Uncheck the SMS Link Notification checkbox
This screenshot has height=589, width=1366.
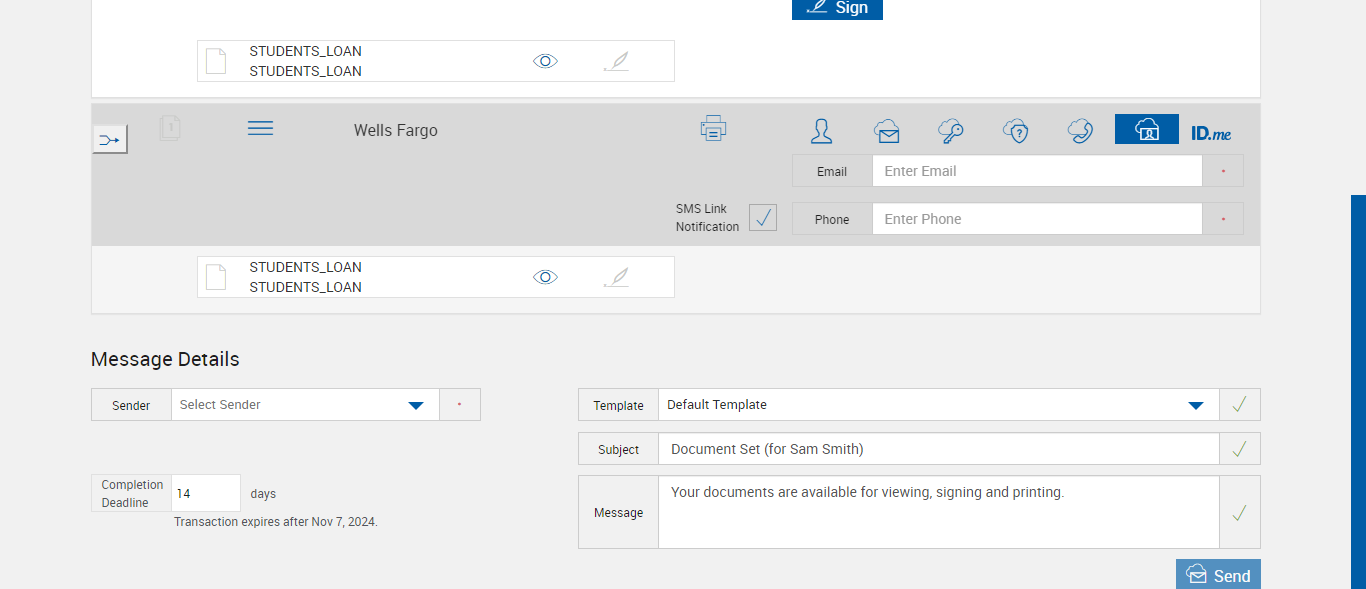point(763,217)
